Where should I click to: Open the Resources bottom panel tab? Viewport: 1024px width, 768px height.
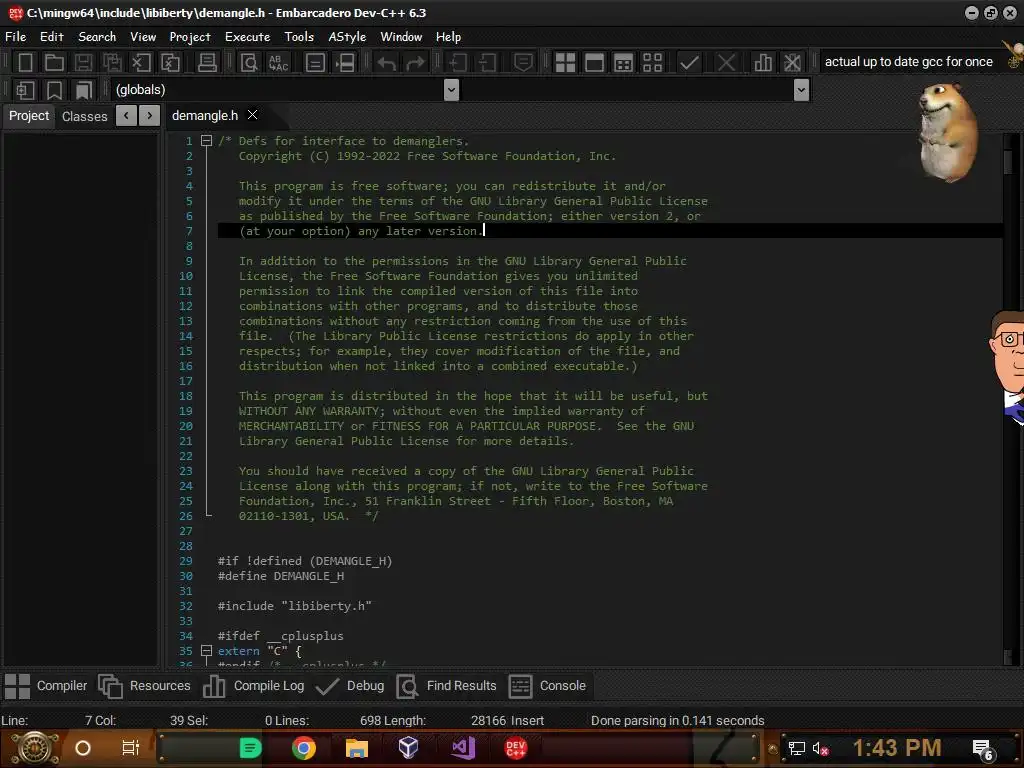(144, 686)
